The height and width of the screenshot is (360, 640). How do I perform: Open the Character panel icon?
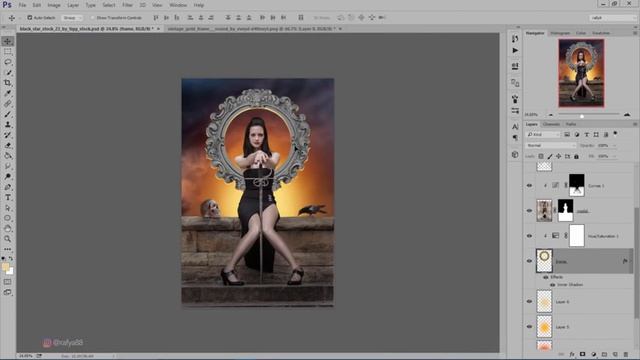point(515,127)
